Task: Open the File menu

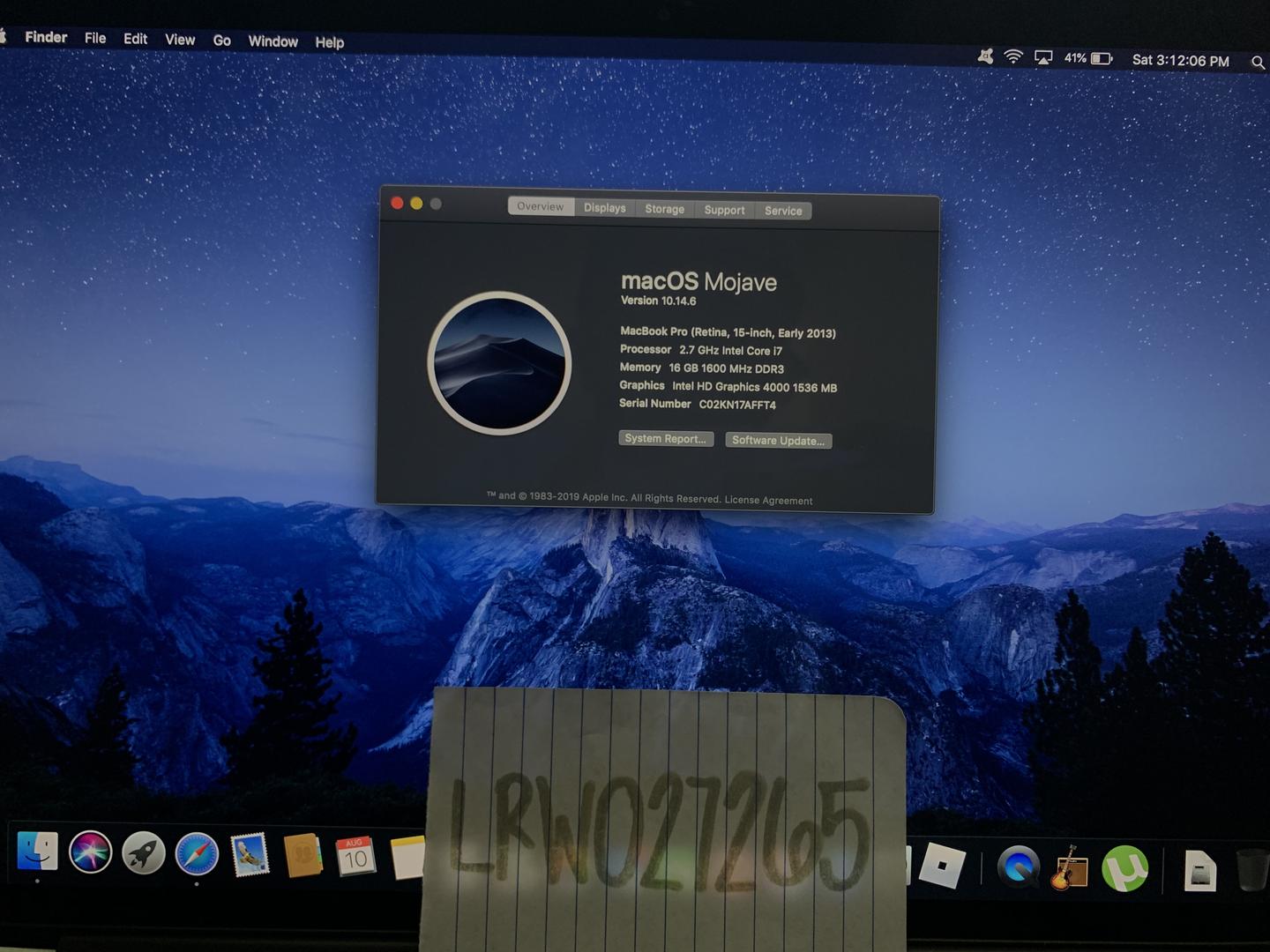Action: tap(95, 38)
